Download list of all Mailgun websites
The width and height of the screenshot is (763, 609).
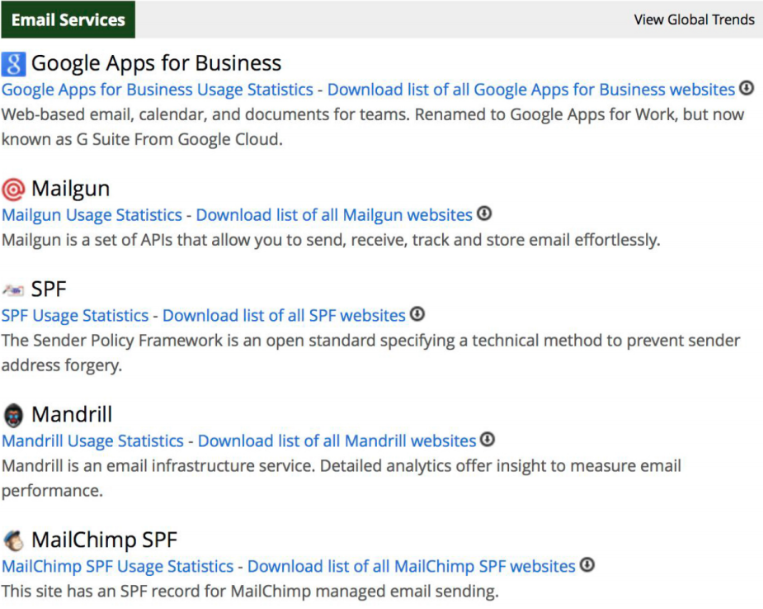(x=334, y=215)
